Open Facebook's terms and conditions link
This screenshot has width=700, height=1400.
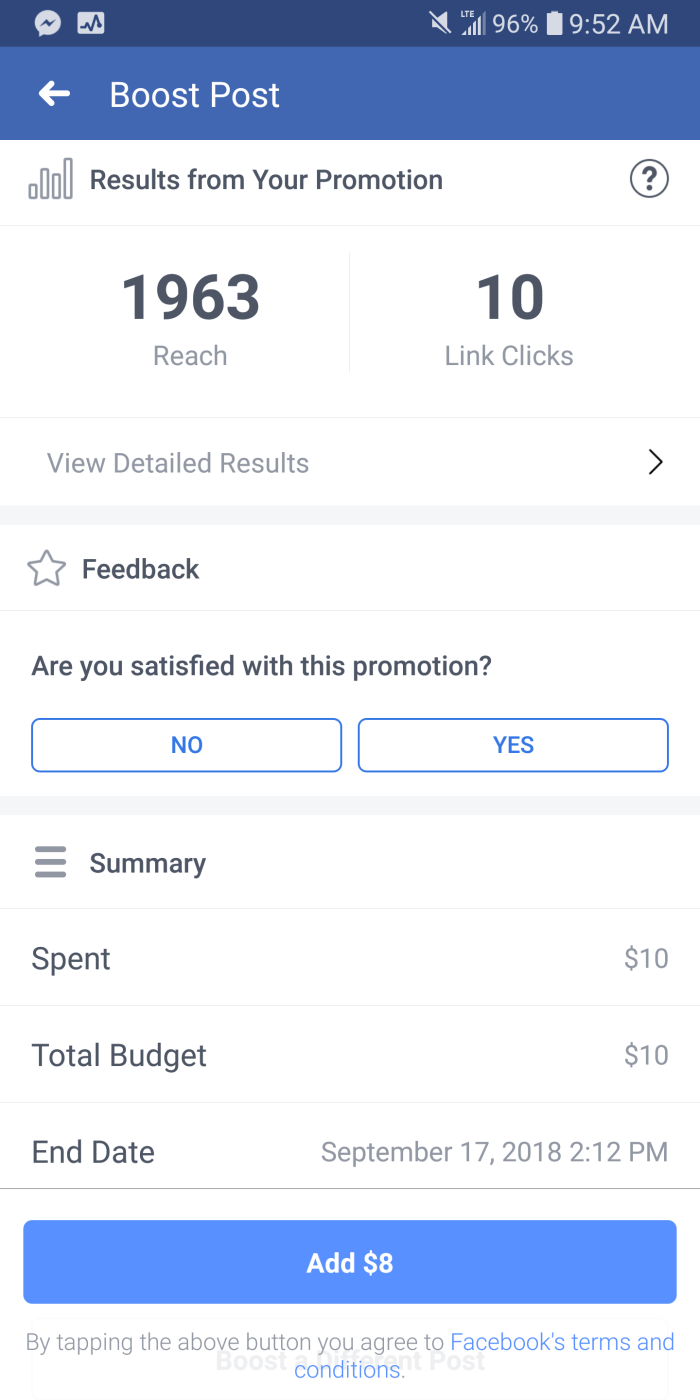[x=561, y=1343]
